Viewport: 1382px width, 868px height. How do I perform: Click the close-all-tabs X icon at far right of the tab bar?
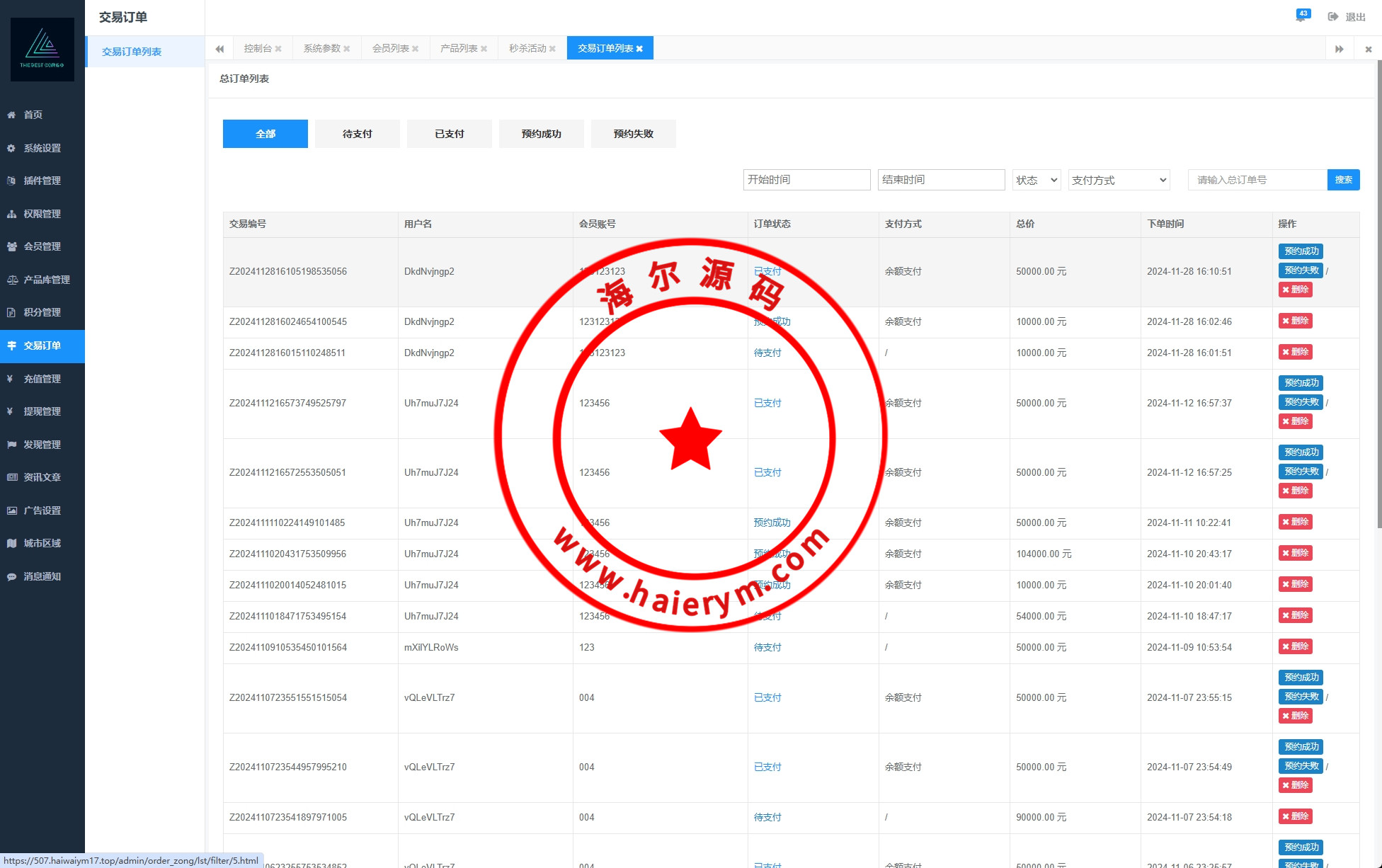click(x=1369, y=49)
